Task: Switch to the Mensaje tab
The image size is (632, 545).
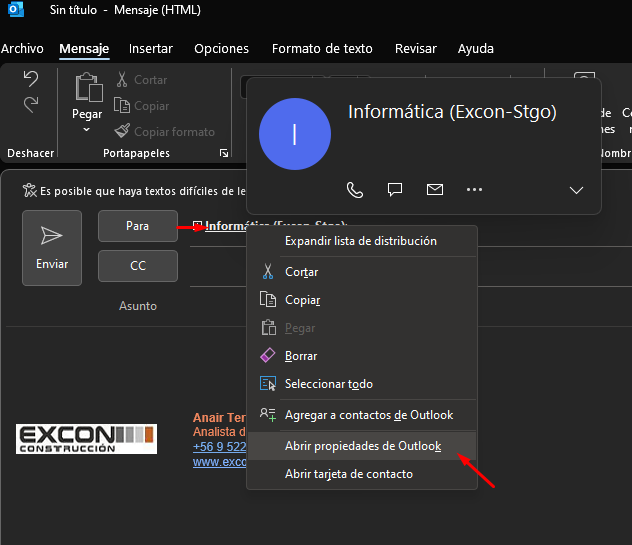Action: click(84, 49)
